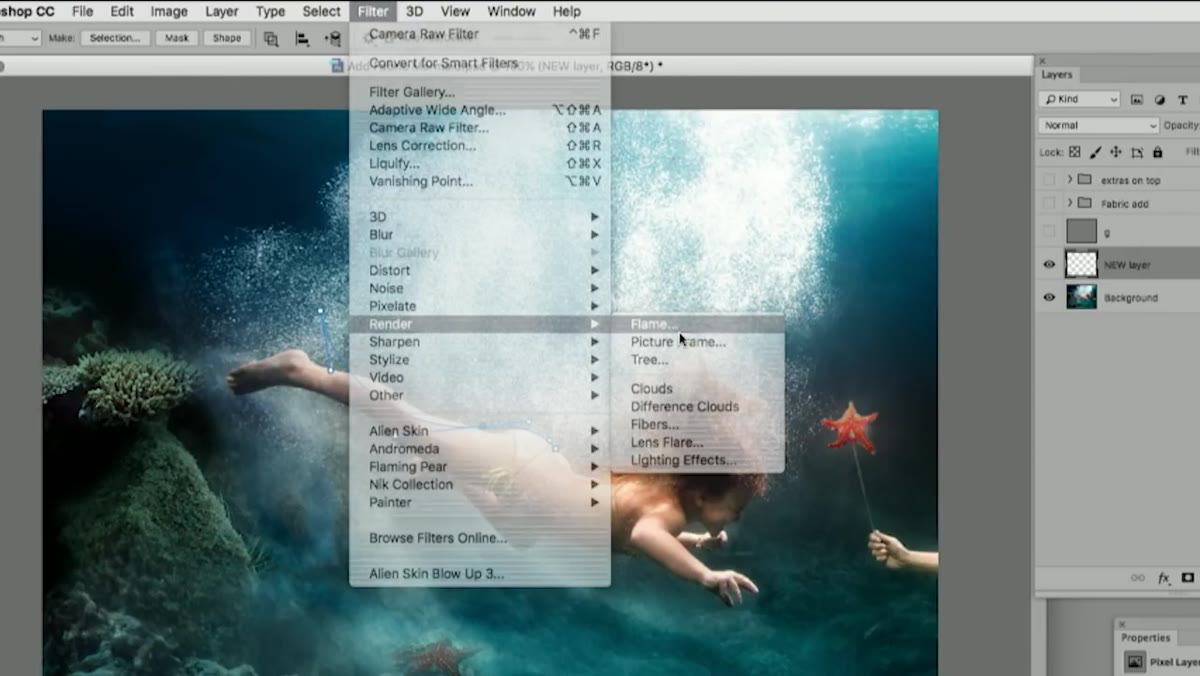The image size is (1200, 676).
Task: Choose Clouds from Render submenu
Action: pyautogui.click(x=698, y=388)
